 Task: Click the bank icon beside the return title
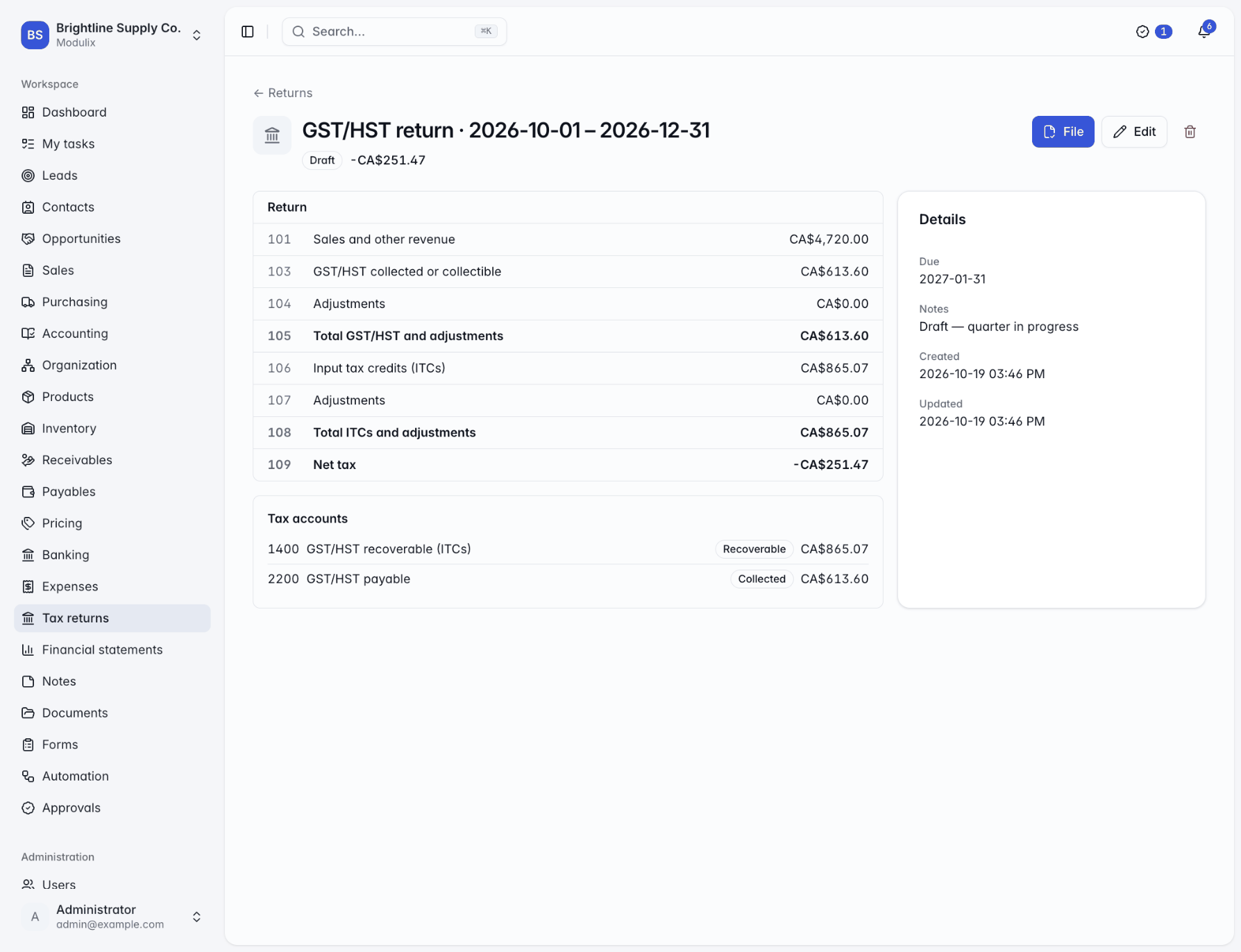(x=272, y=135)
